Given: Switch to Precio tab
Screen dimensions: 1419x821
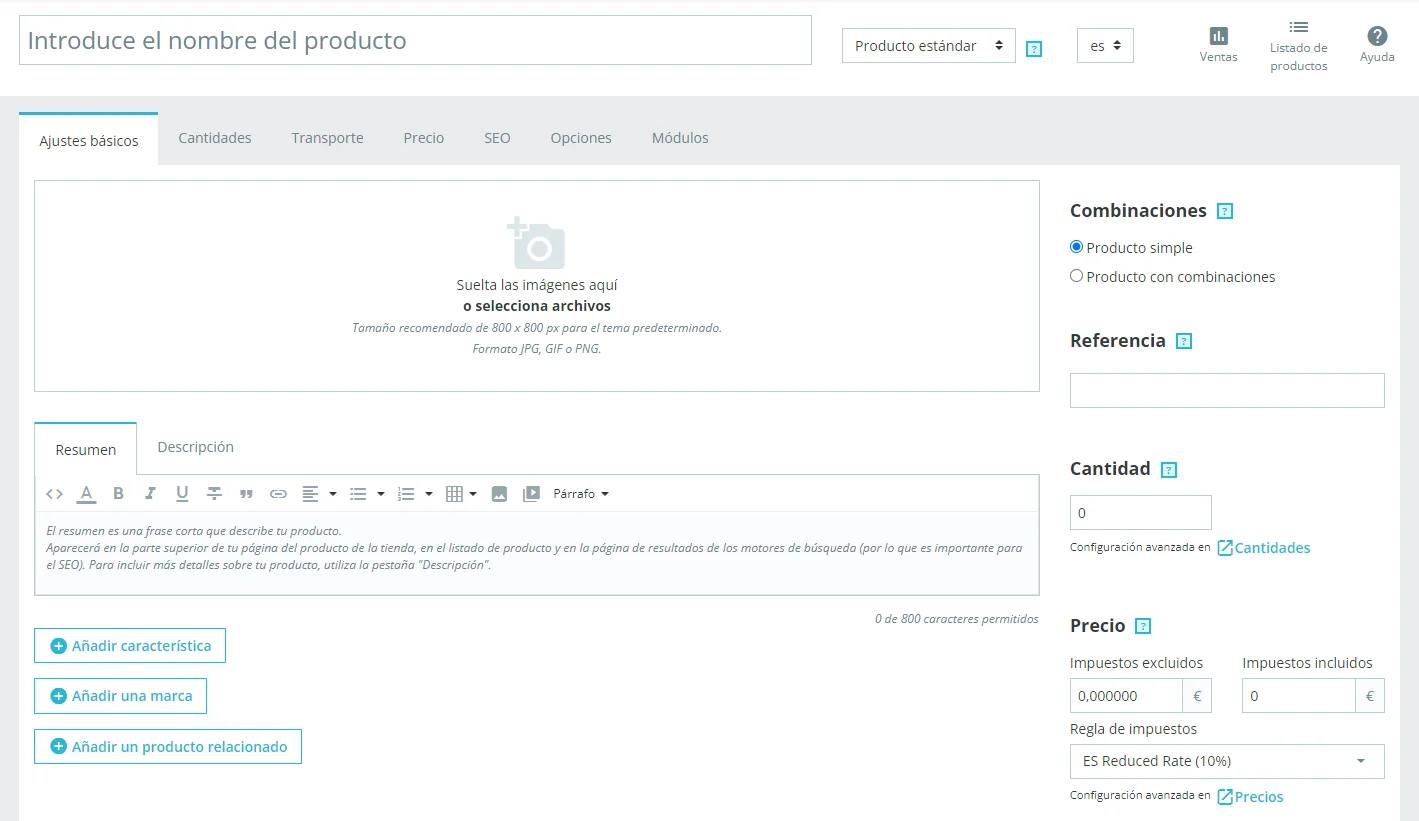Looking at the screenshot, I should (x=424, y=138).
